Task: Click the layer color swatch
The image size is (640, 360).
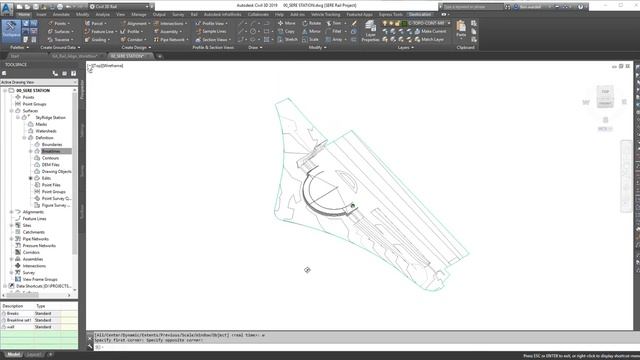Action: click(x=404, y=23)
